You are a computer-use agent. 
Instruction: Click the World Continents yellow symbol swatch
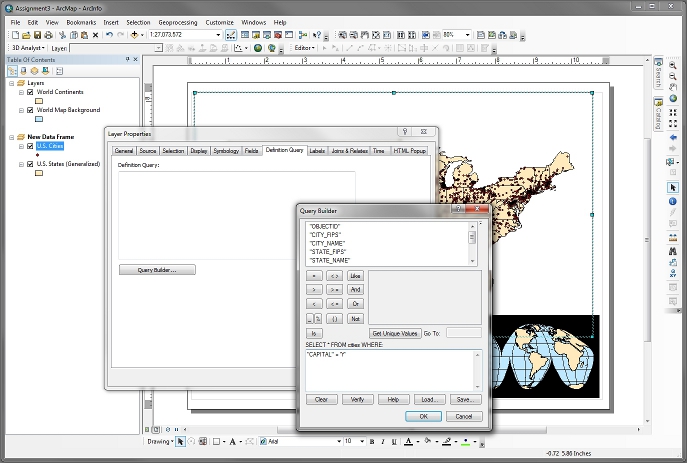click(39, 101)
